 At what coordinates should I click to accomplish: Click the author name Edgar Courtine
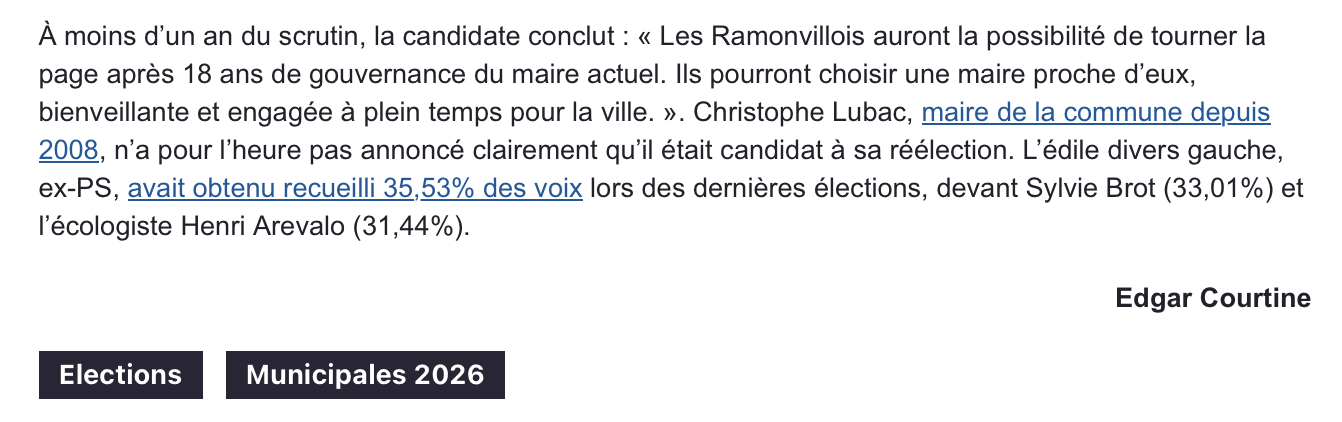point(1213,298)
